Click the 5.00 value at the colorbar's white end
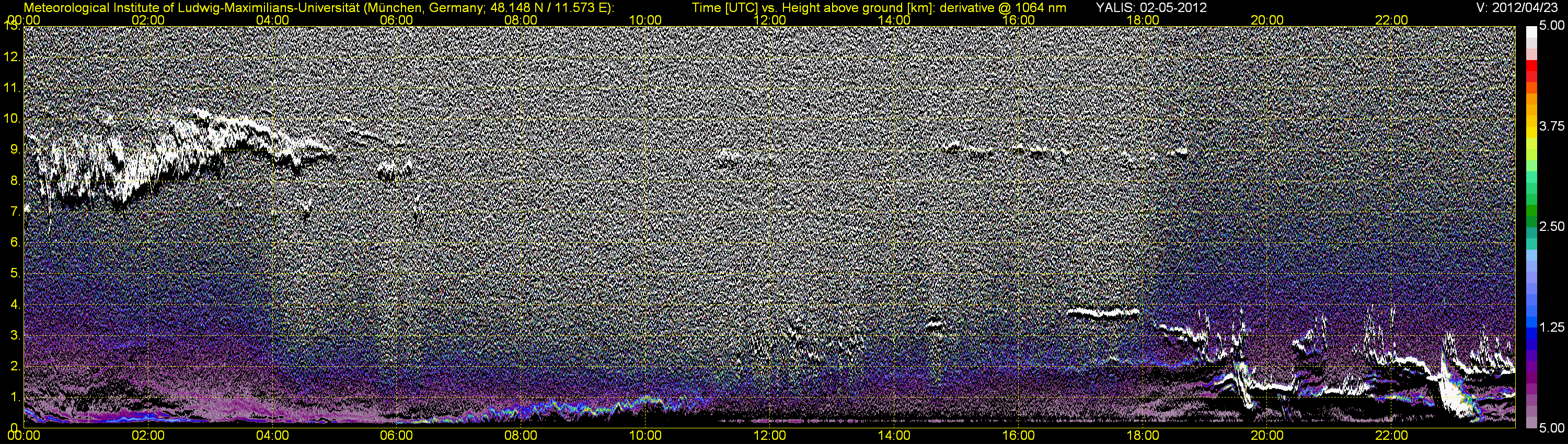1568x444 pixels. (1552, 26)
